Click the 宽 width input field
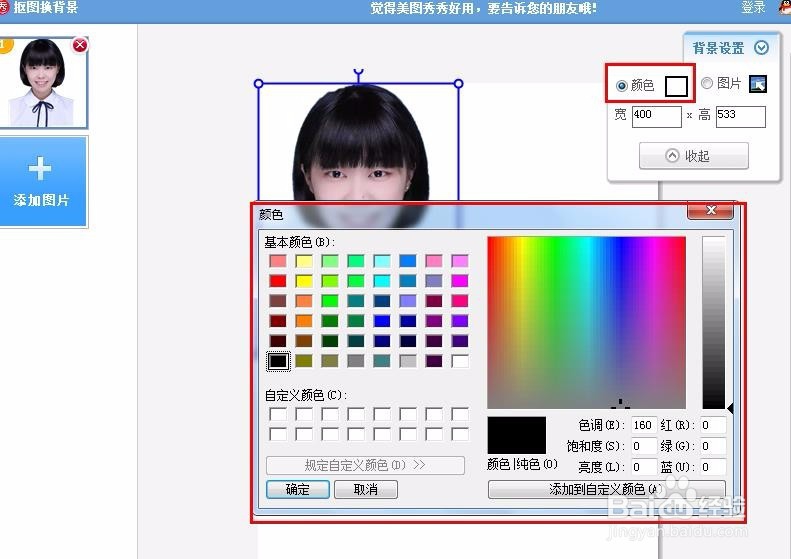Viewport: 791px width, 559px height. click(656, 116)
